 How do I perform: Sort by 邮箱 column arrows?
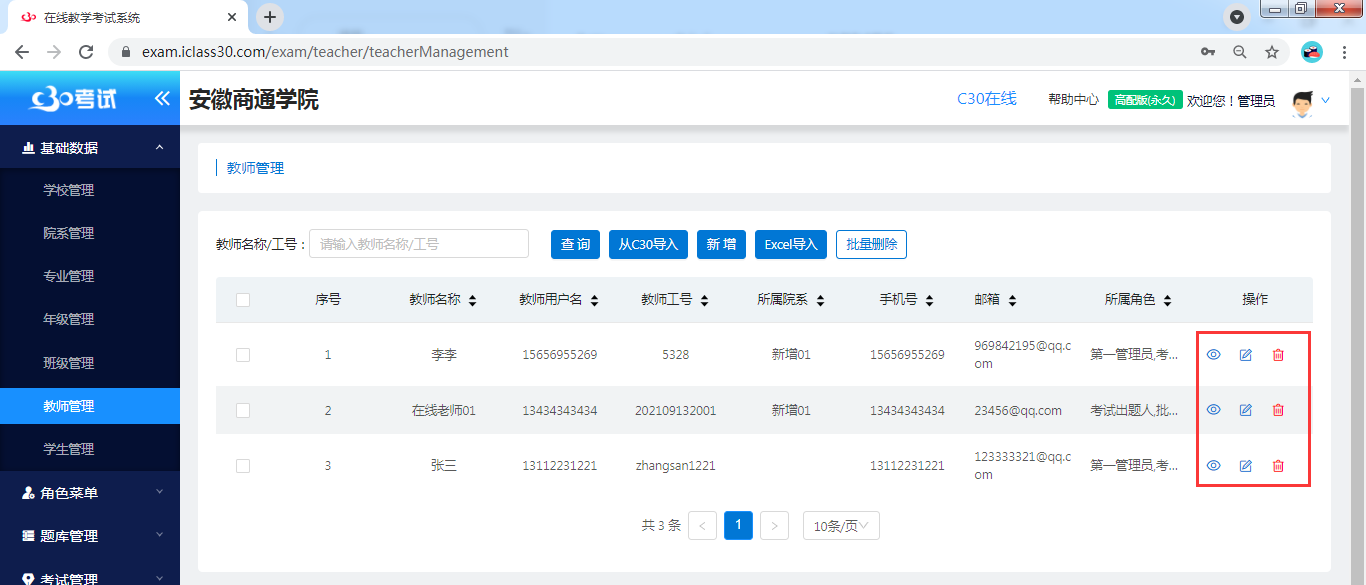tap(1011, 300)
